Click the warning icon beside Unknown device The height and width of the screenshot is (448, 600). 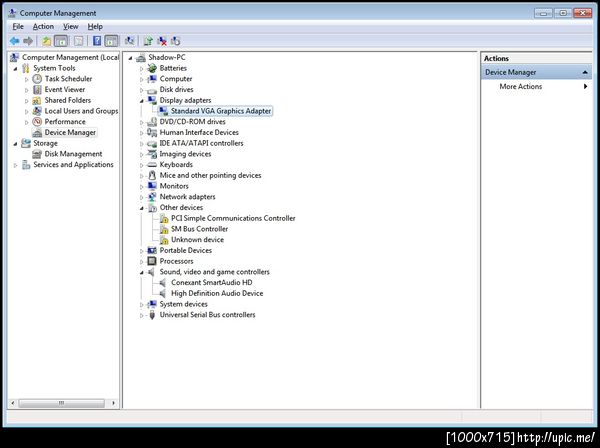click(164, 240)
